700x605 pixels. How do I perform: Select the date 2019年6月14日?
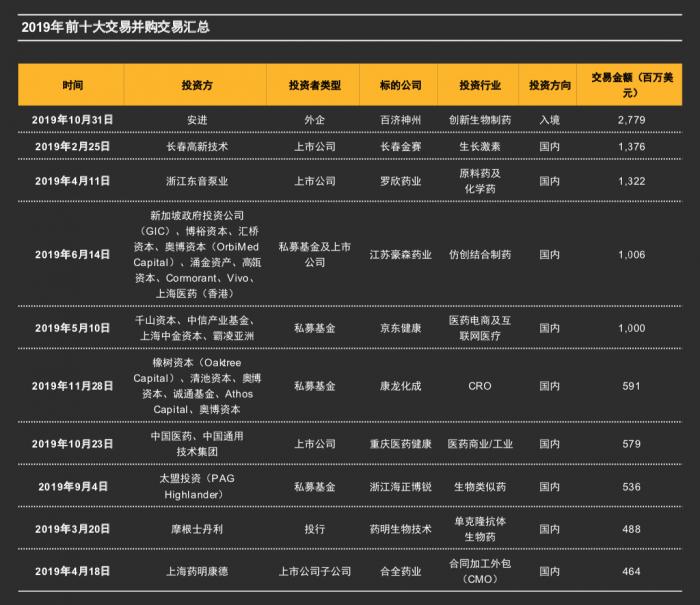click(x=72, y=255)
